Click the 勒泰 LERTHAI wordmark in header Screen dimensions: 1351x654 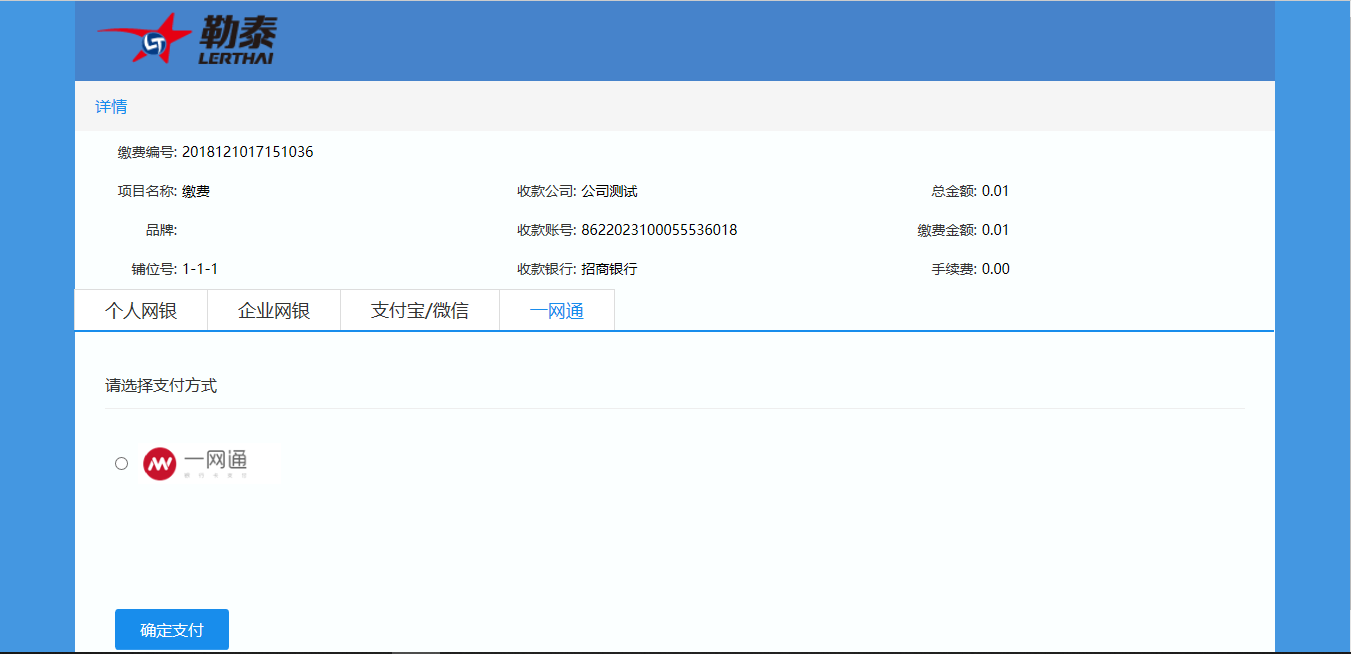point(236,41)
